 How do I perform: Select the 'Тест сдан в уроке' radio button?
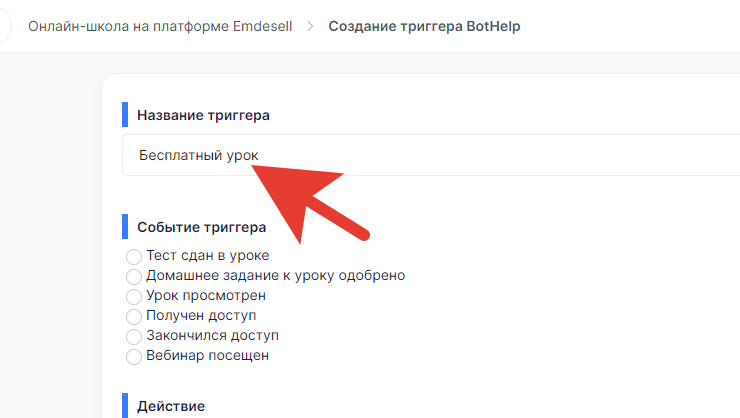click(134, 257)
